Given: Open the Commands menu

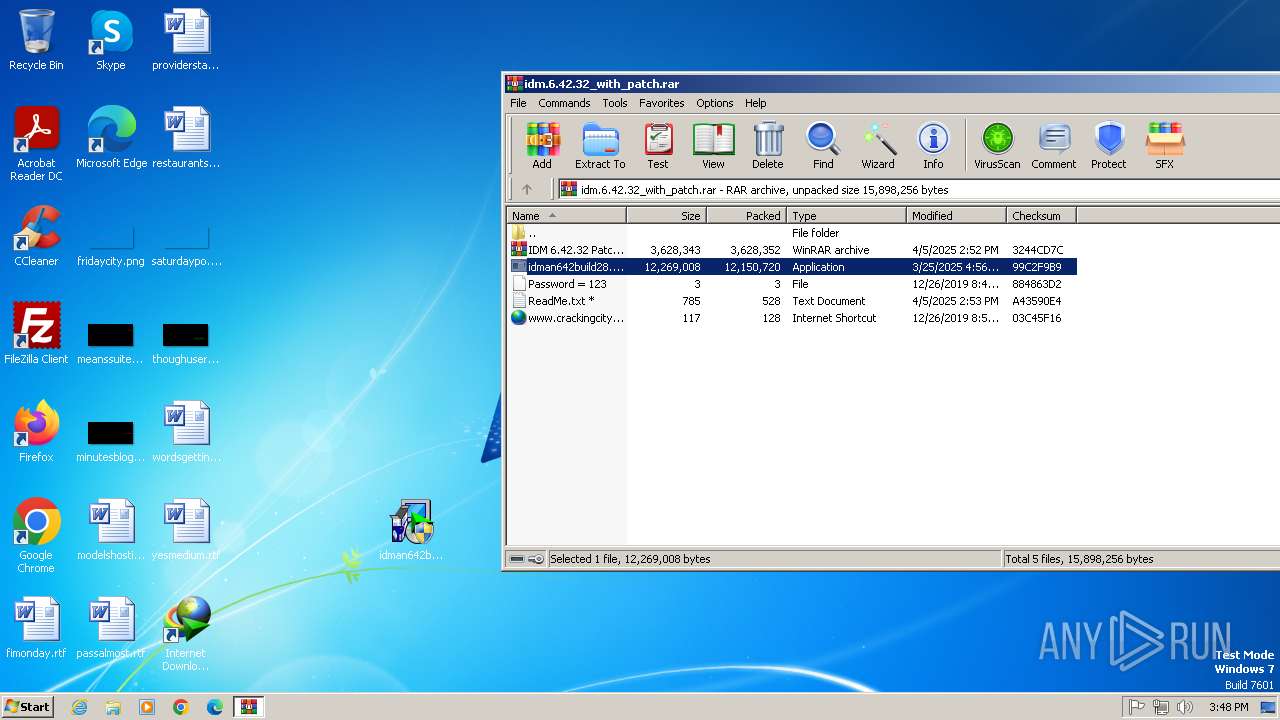Looking at the screenshot, I should pyautogui.click(x=564, y=103).
